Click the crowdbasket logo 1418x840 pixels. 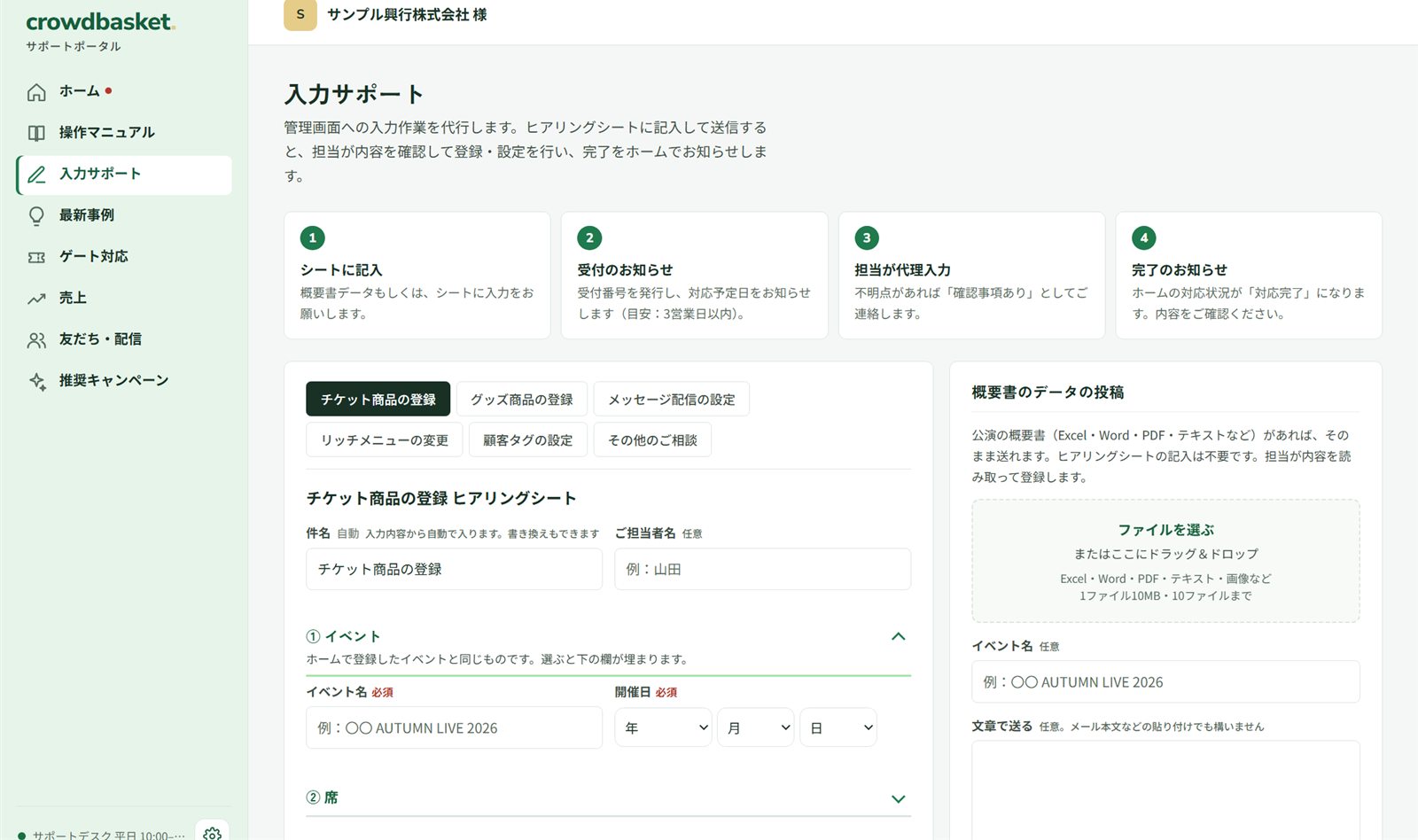[x=100, y=22]
